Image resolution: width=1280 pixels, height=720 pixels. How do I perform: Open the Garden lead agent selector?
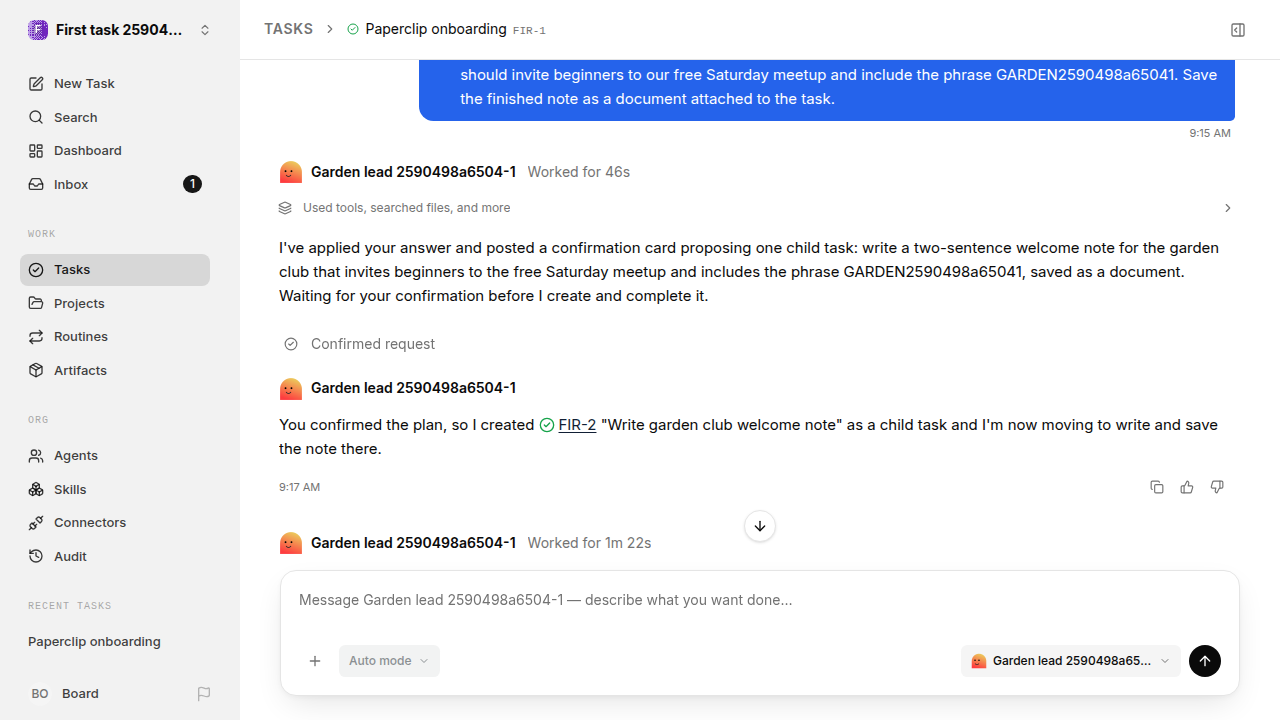[1070, 661]
